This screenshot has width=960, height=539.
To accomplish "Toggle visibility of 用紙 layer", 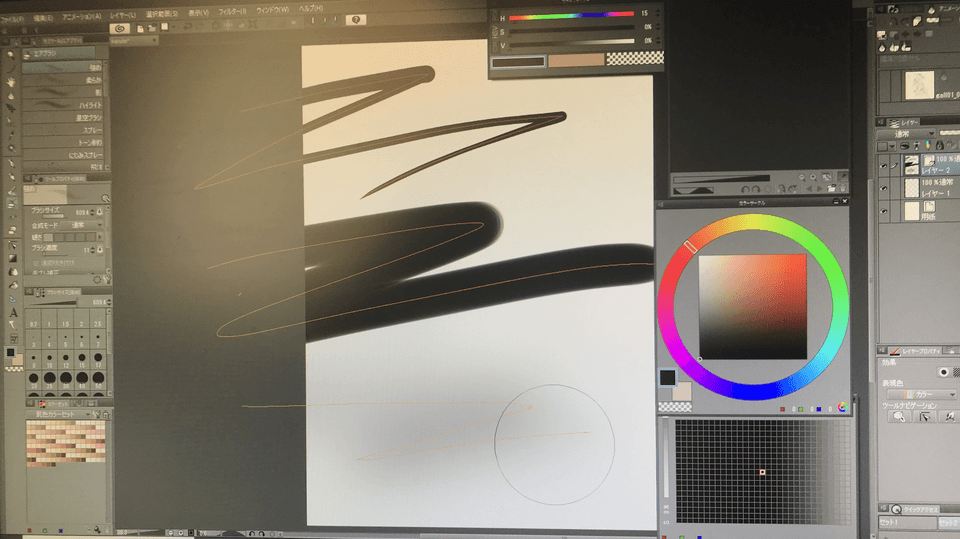I will click(x=883, y=211).
